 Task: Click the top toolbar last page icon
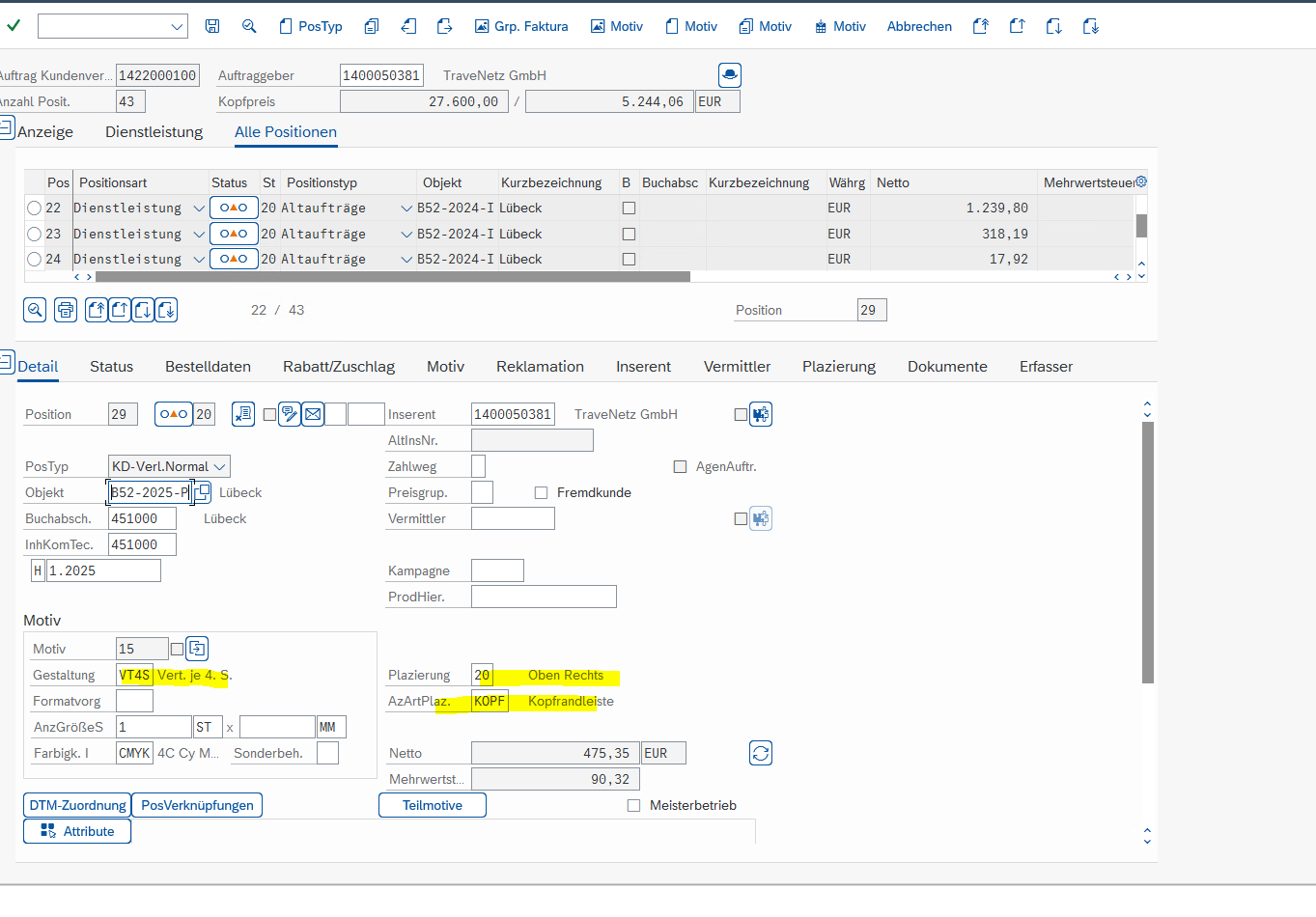tap(1090, 26)
